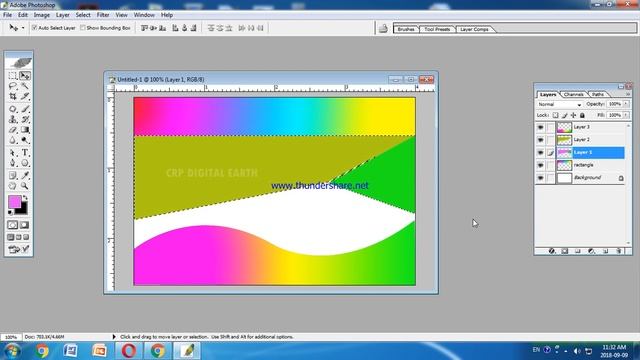640x360 pixels.
Task: Hide the rectangle layer eye icon
Action: [x=540, y=165]
